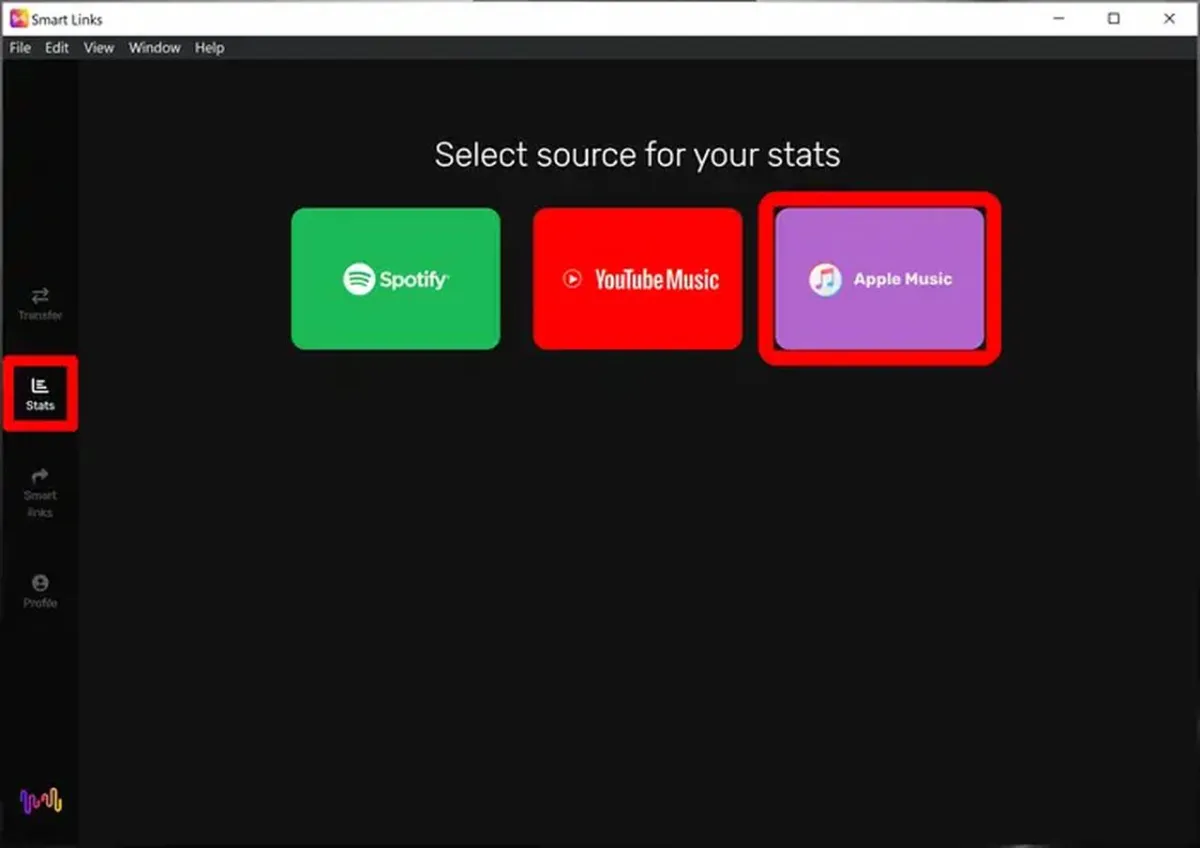Click the 'Select source for your stats' heading
Viewport: 1200px width, 848px height.
point(637,155)
